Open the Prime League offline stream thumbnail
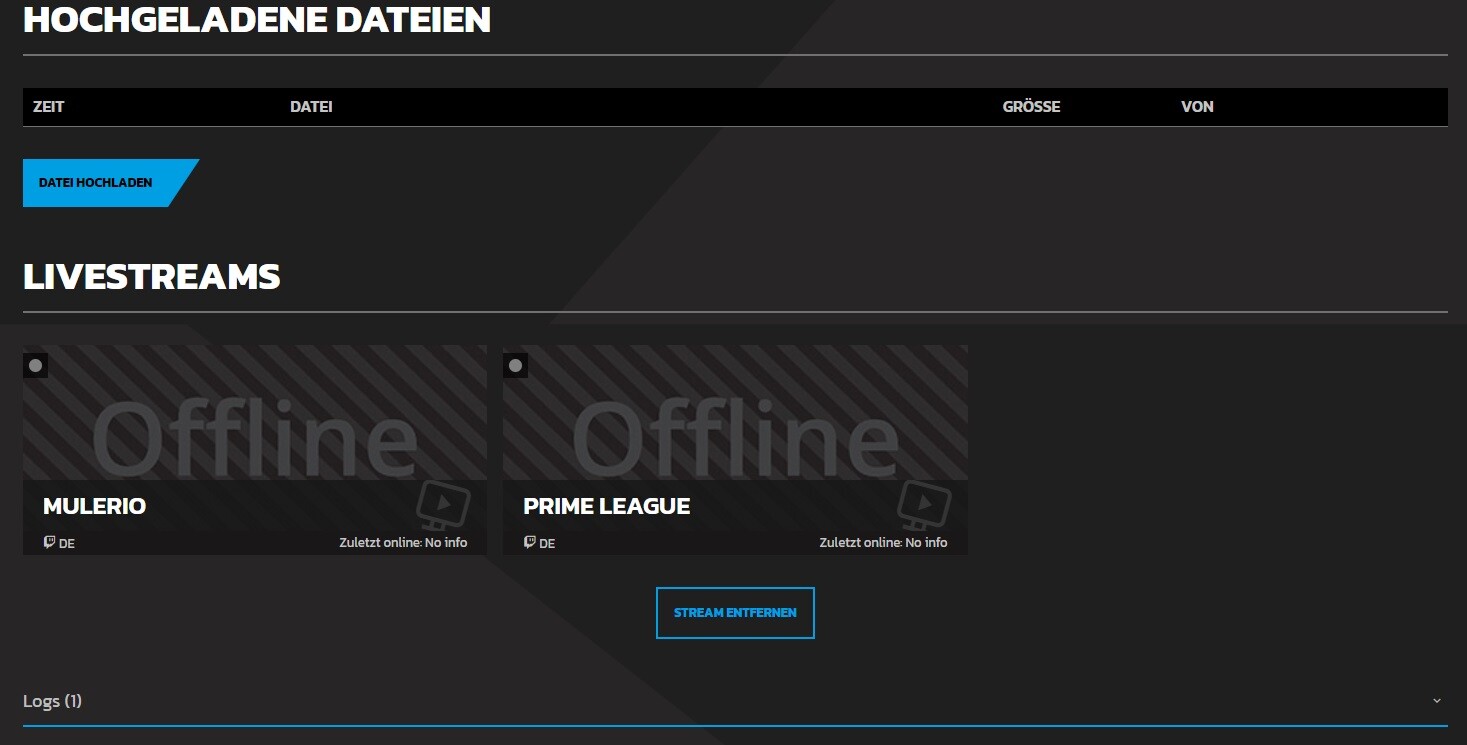1467x745 pixels. (735, 420)
